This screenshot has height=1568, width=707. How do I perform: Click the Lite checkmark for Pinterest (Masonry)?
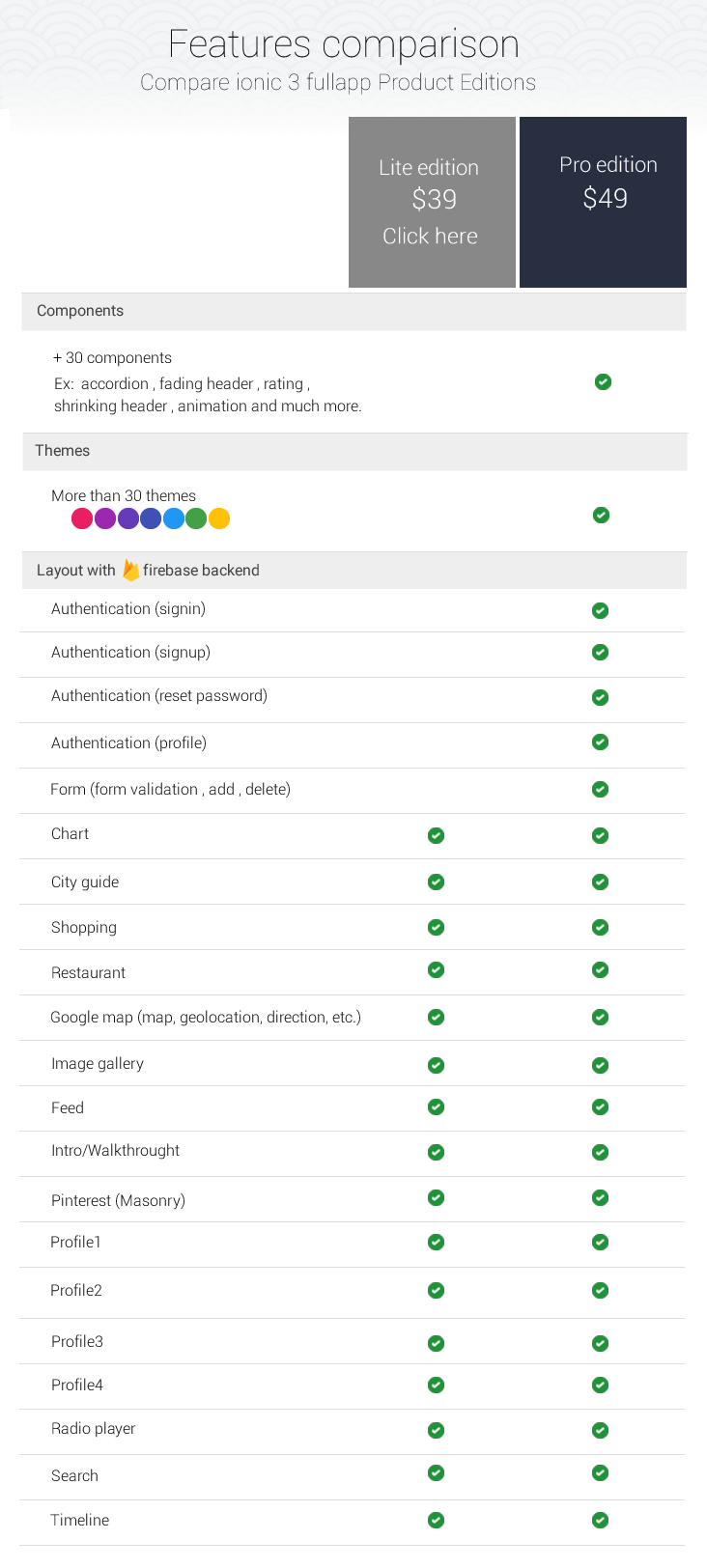[436, 1197]
